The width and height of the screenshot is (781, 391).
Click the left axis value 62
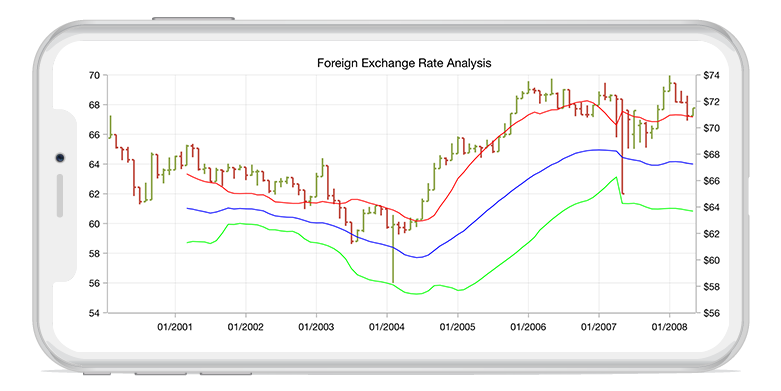(94, 194)
